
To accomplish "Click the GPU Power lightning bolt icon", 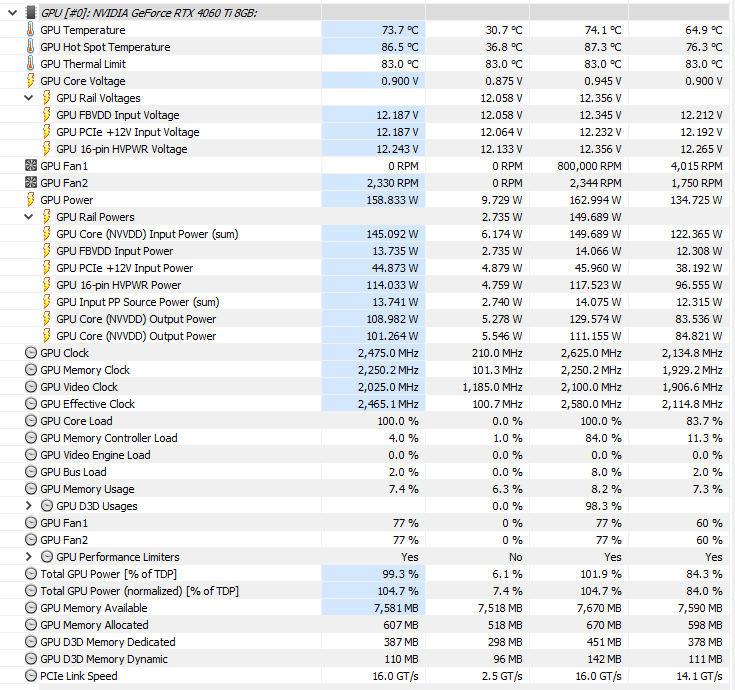I will [30, 200].
